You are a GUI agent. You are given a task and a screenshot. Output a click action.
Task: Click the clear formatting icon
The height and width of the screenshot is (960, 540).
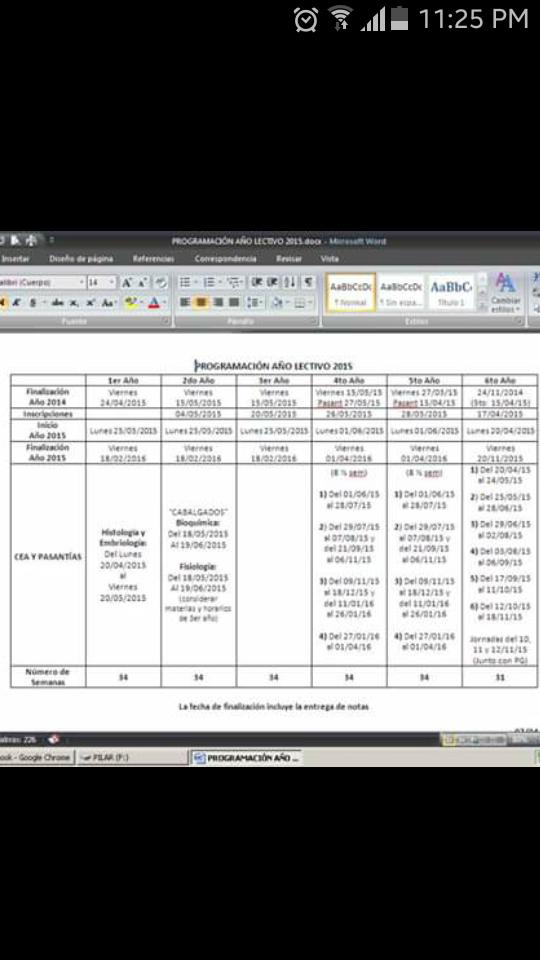point(160,282)
